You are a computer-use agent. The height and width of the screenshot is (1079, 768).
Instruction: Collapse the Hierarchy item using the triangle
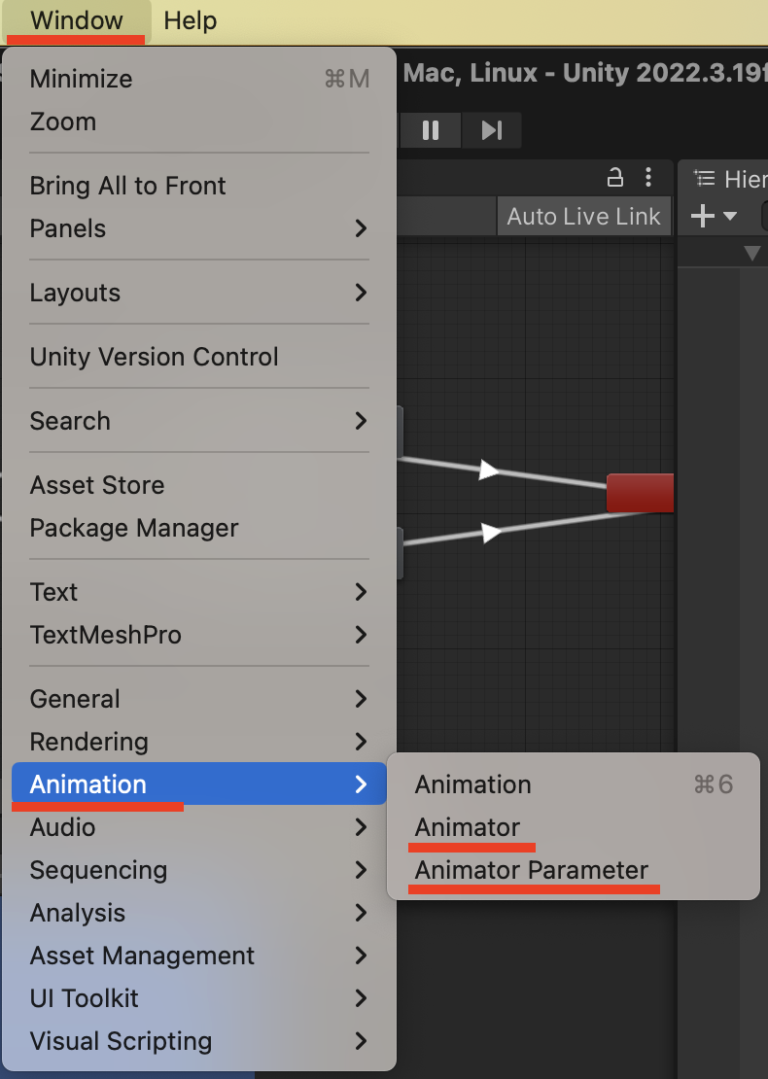click(x=752, y=252)
